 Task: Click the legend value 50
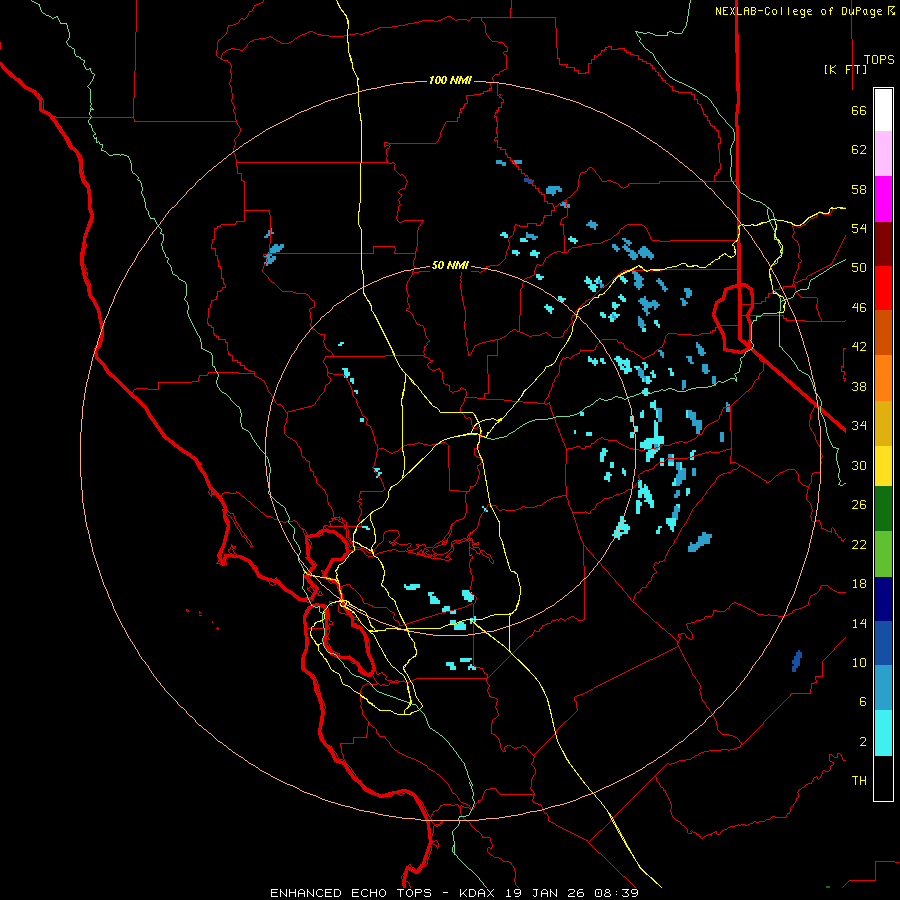point(859,267)
